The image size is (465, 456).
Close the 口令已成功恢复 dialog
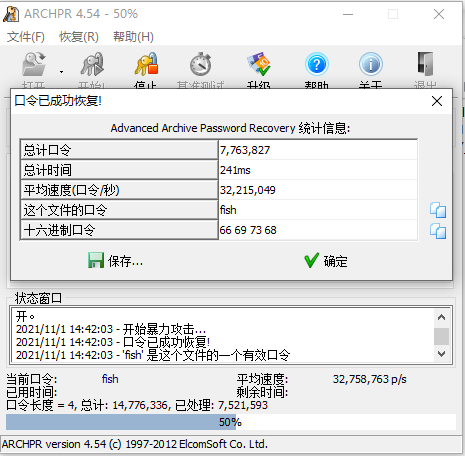click(437, 101)
